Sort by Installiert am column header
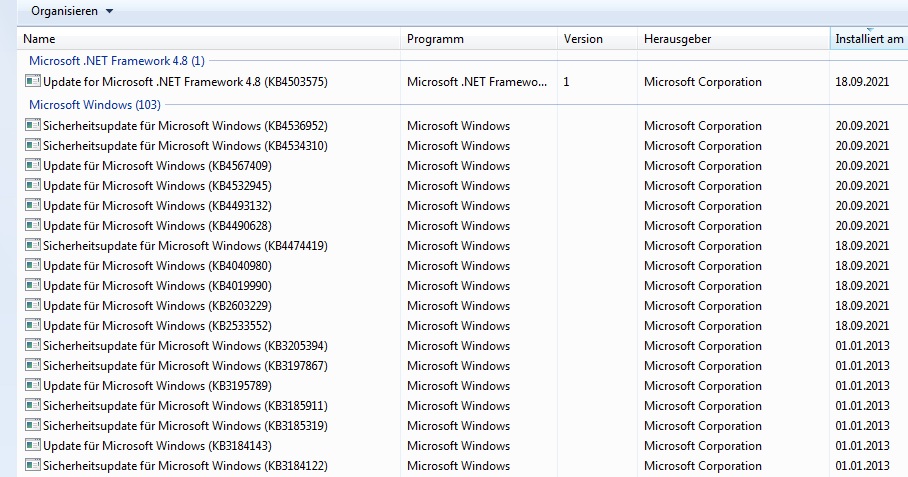The width and height of the screenshot is (908, 477). pos(867,39)
